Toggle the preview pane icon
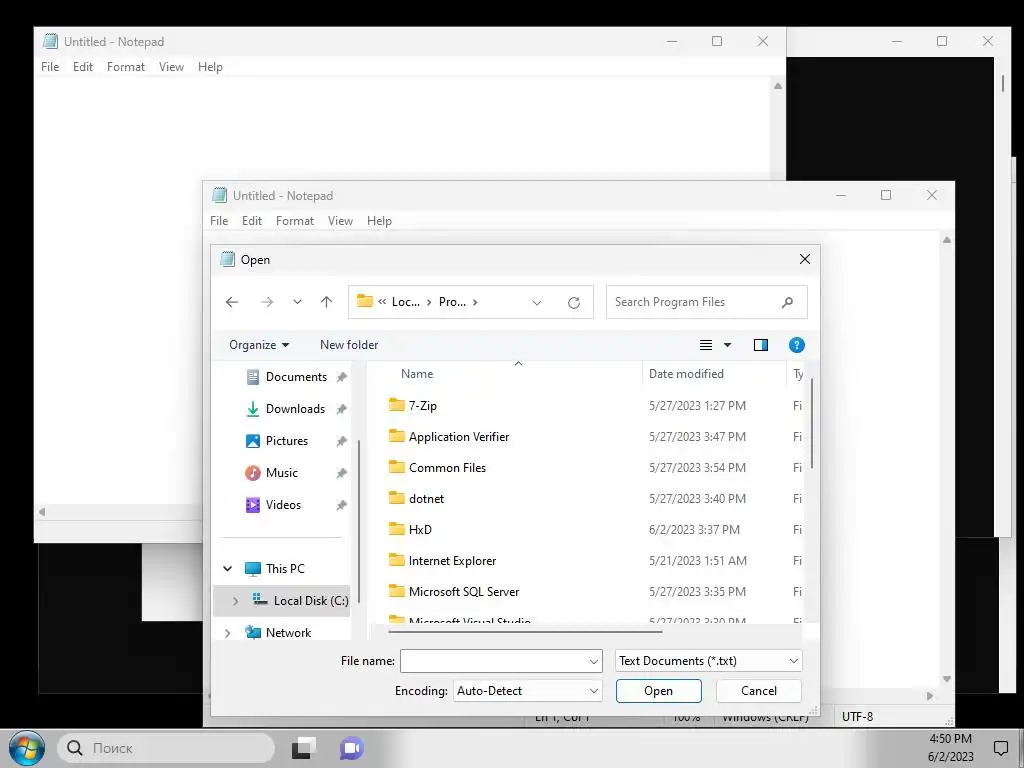 coord(761,345)
